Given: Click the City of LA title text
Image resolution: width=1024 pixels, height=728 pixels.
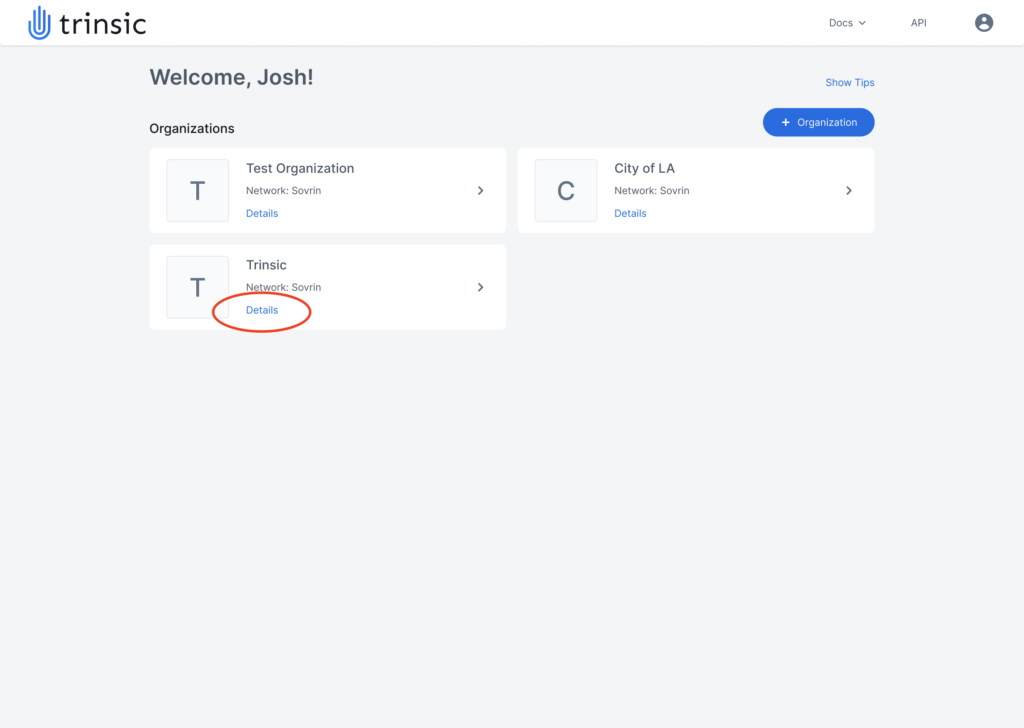Looking at the screenshot, I should click(645, 168).
